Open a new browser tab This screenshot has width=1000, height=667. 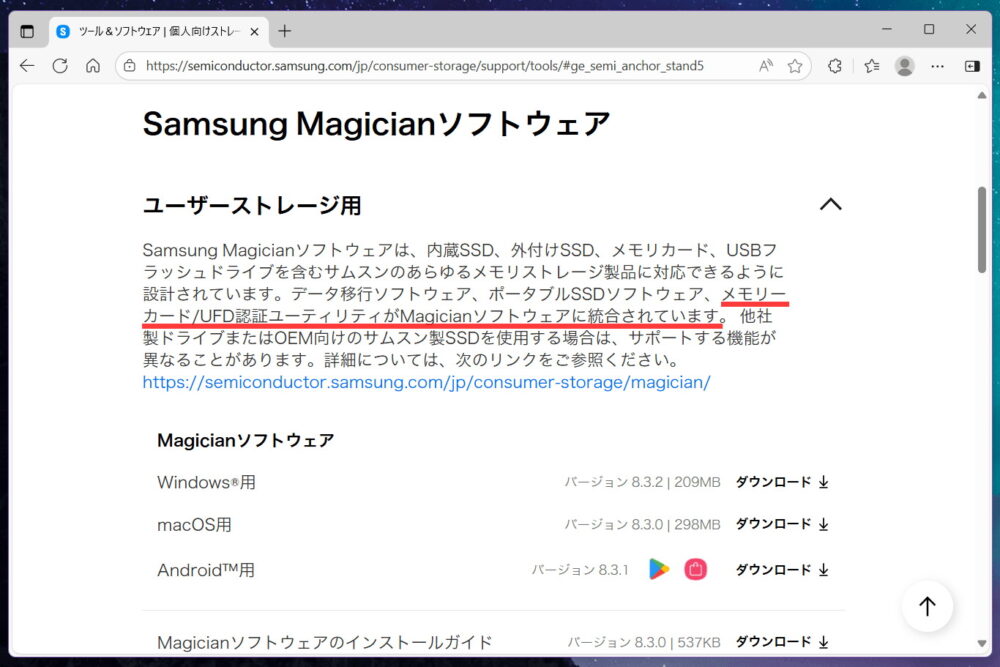point(284,31)
